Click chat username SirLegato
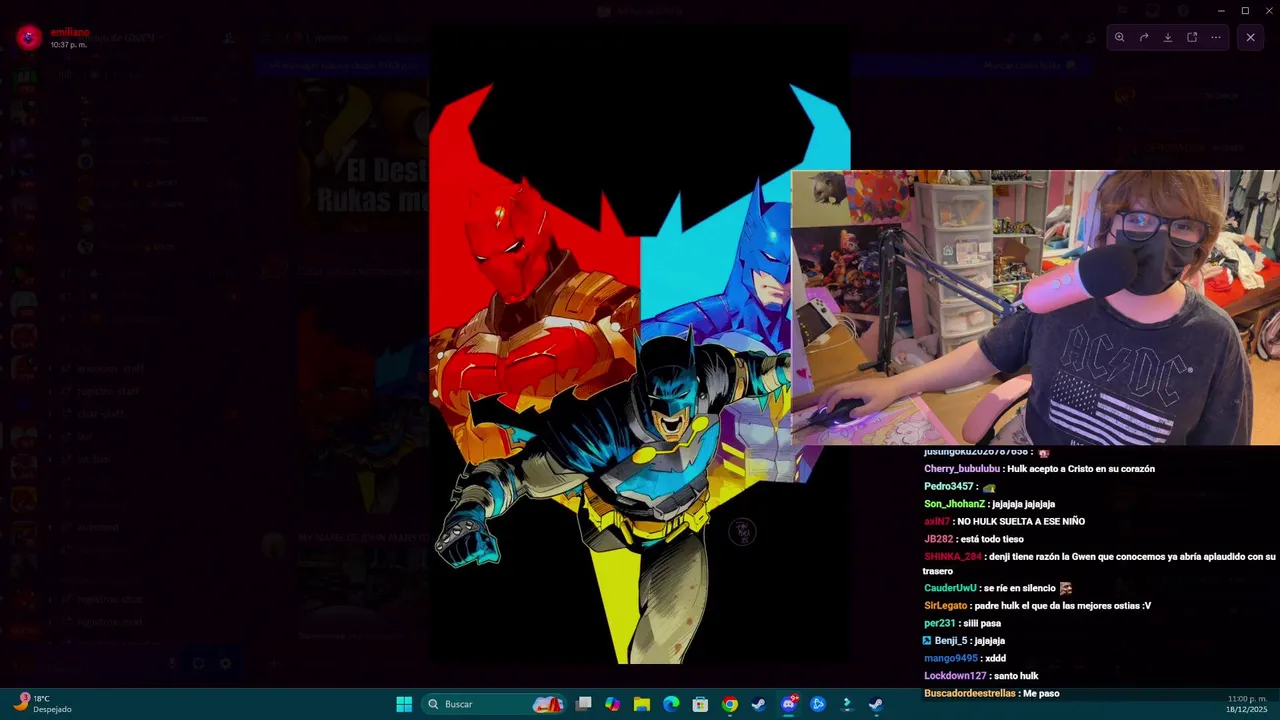This screenshot has width=1280, height=720. coord(946,606)
